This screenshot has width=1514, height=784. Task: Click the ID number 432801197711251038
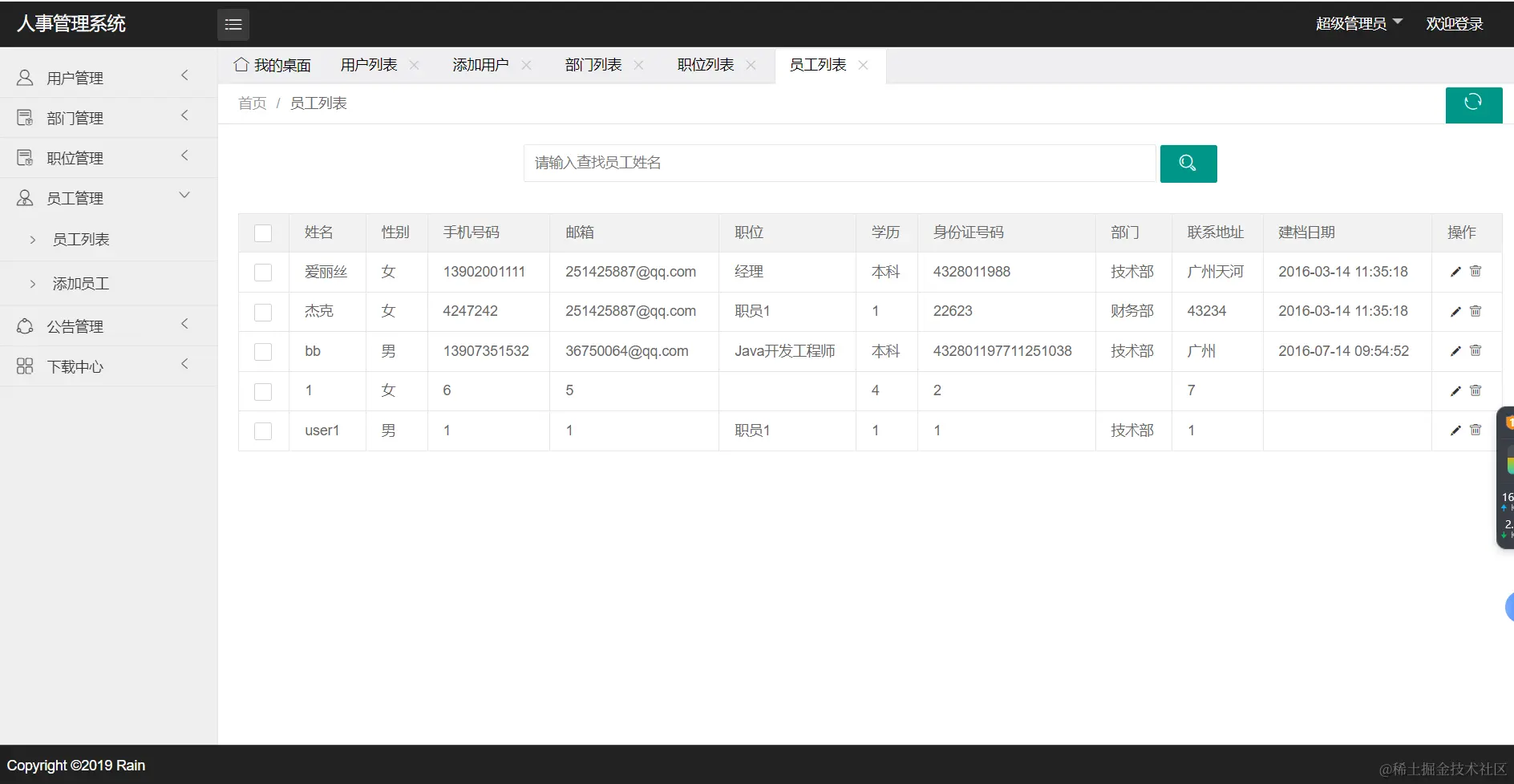1002,351
